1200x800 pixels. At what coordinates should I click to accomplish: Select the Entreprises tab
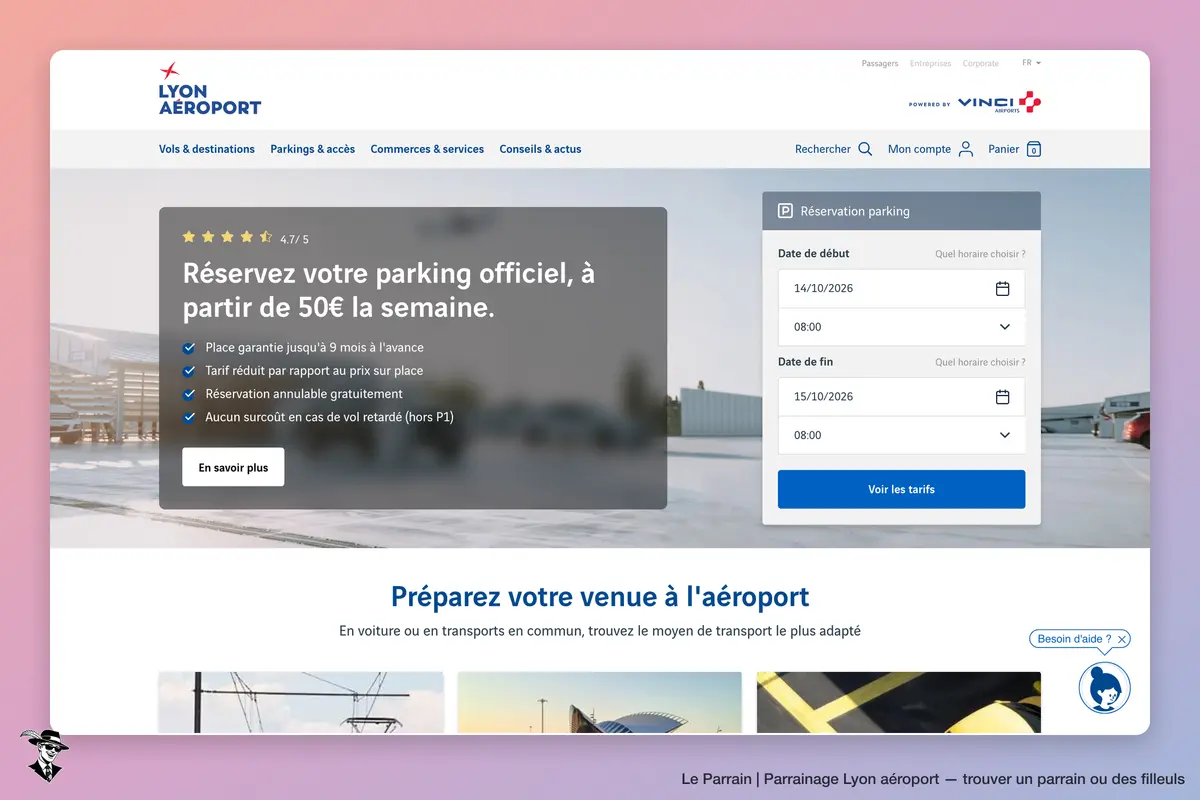[x=931, y=64]
